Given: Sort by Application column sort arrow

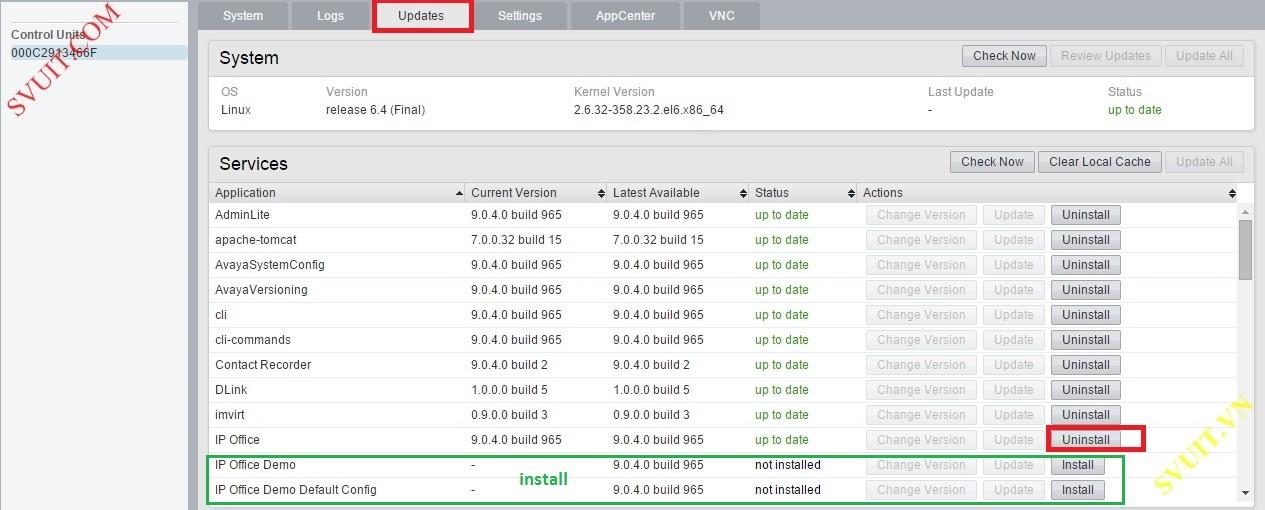Looking at the screenshot, I should click(459, 193).
